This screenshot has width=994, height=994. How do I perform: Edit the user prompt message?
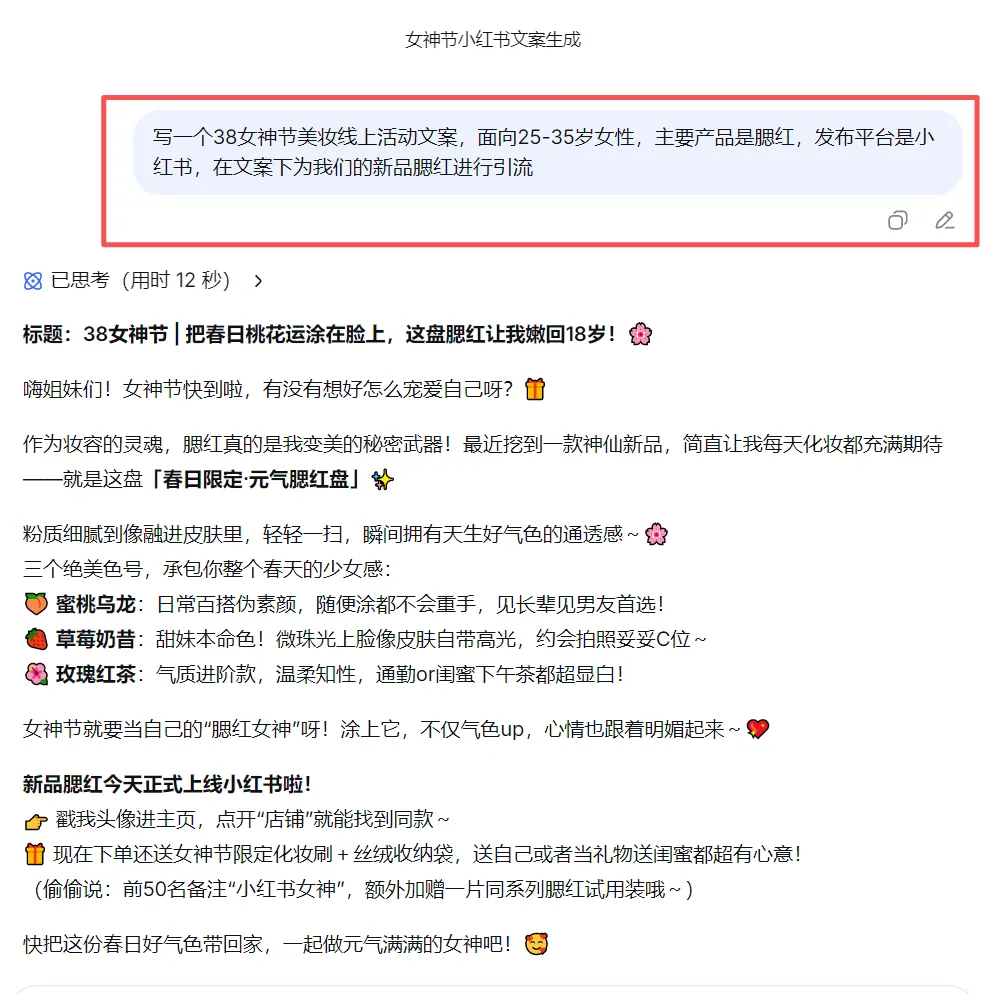[x=945, y=221]
